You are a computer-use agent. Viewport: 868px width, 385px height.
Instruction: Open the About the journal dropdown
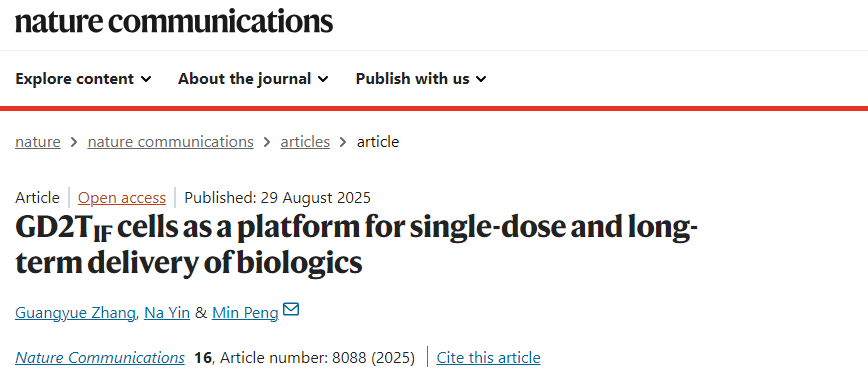tap(253, 79)
